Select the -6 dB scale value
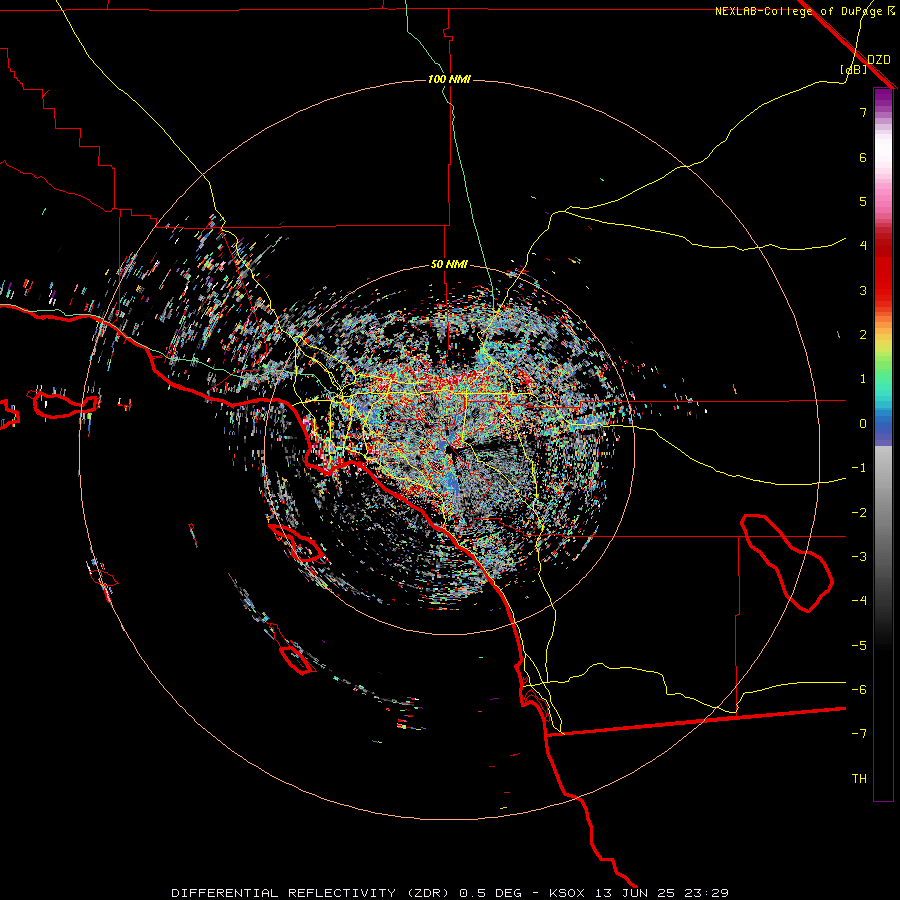This screenshot has width=900, height=900. tap(859, 690)
